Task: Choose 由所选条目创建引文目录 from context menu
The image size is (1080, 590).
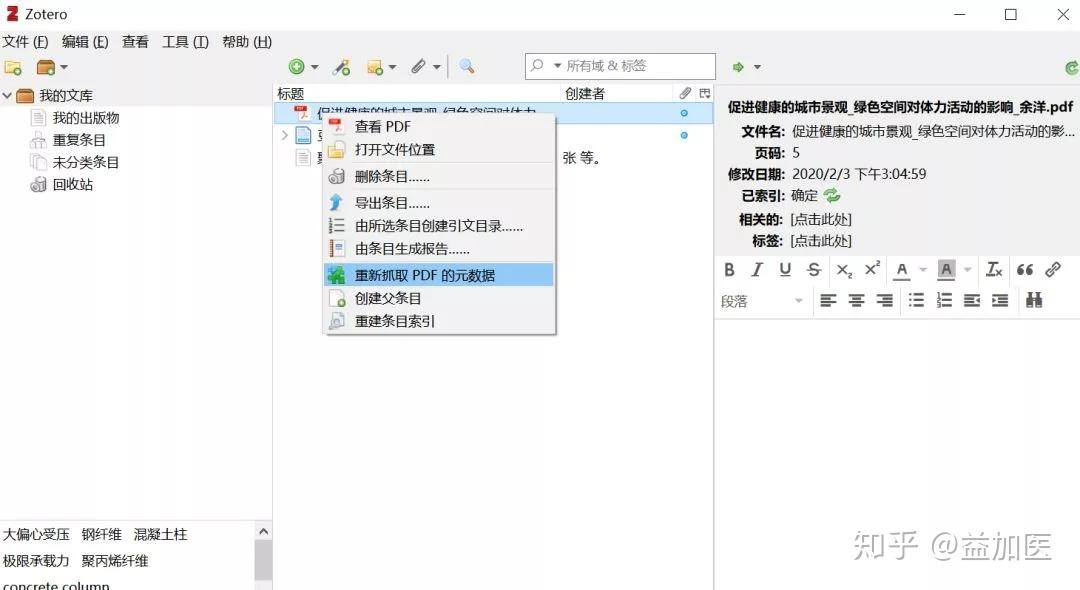Action: (439, 226)
